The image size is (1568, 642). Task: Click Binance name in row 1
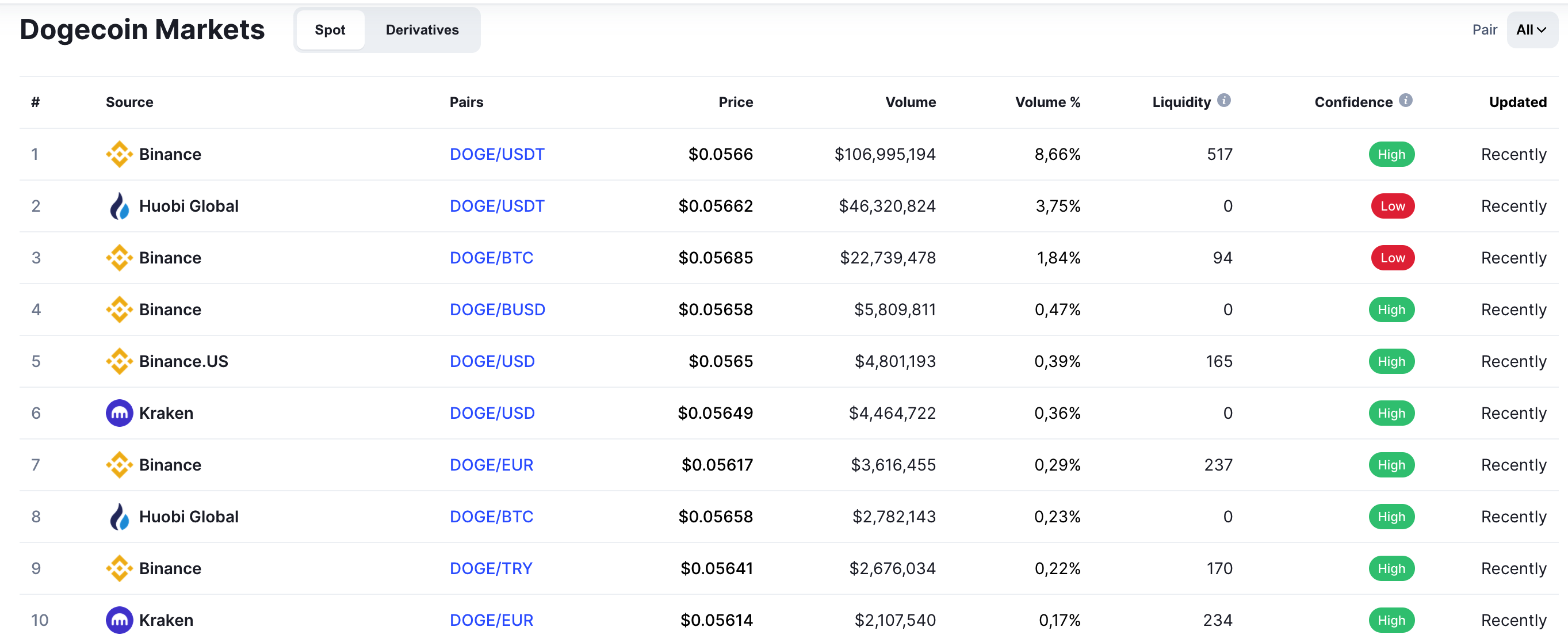(x=170, y=154)
